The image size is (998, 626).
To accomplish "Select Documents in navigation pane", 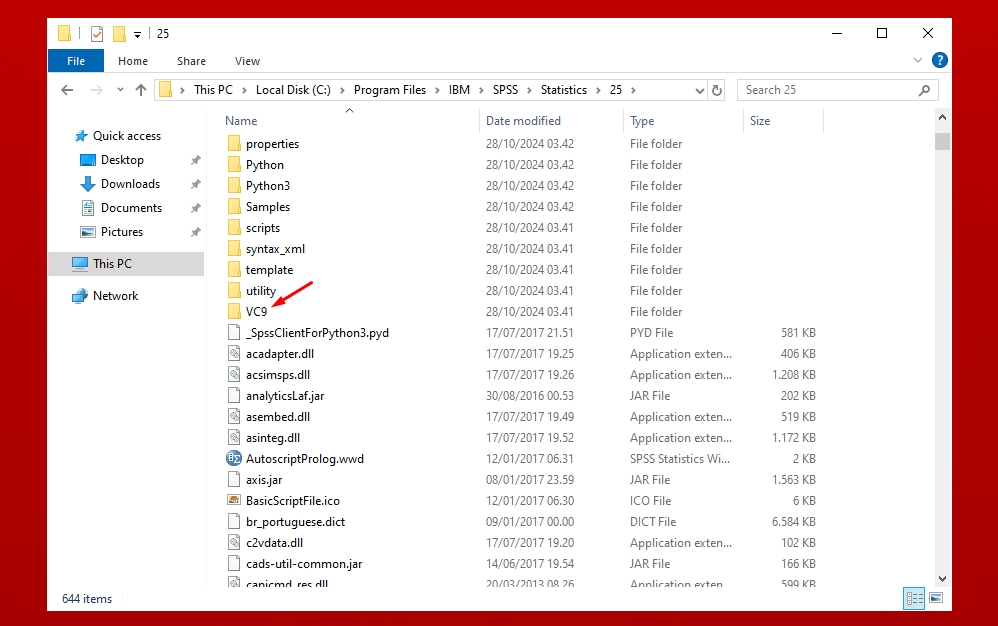I will pyautogui.click(x=131, y=208).
